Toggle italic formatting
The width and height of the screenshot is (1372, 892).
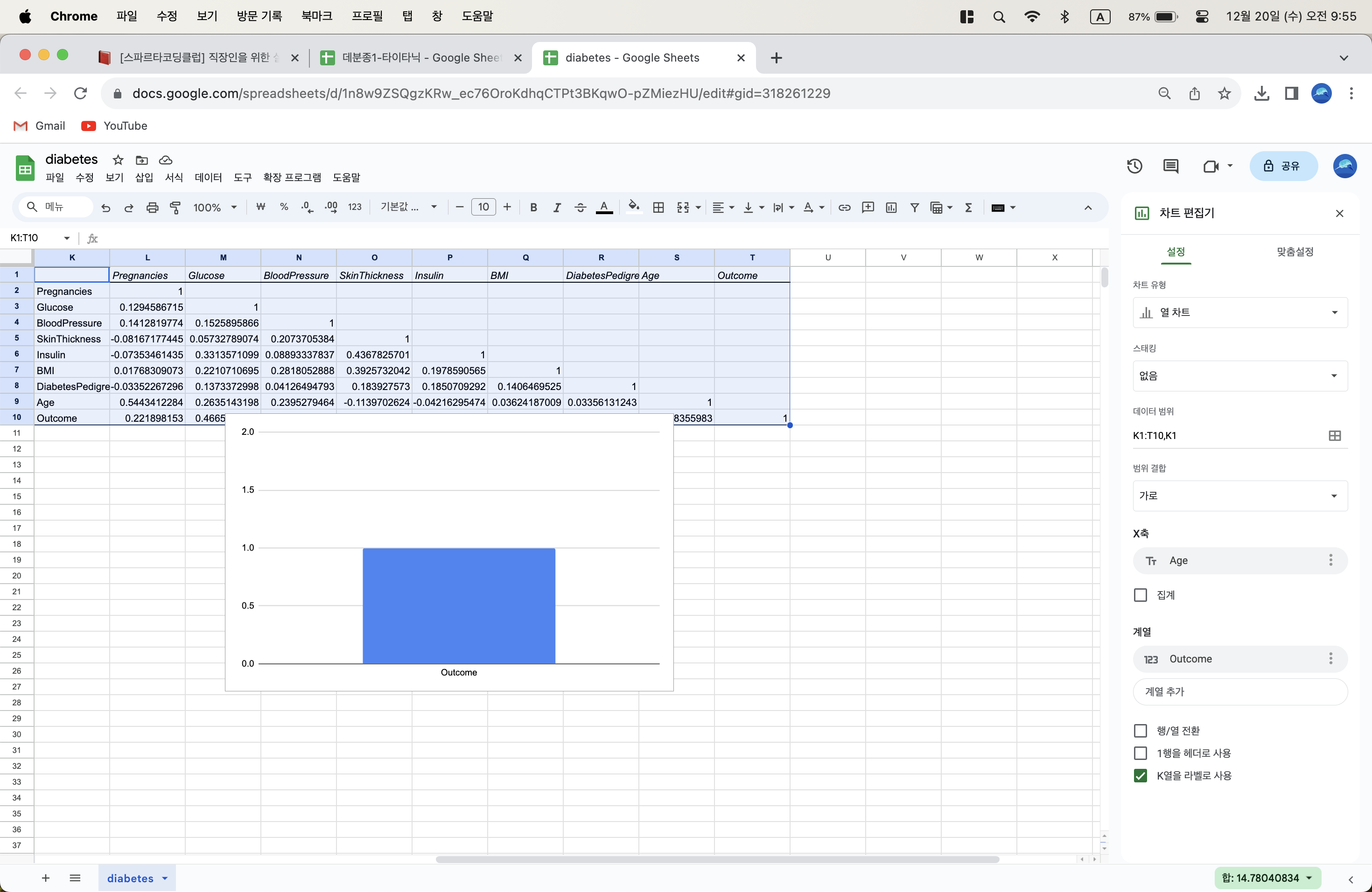(x=557, y=208)
